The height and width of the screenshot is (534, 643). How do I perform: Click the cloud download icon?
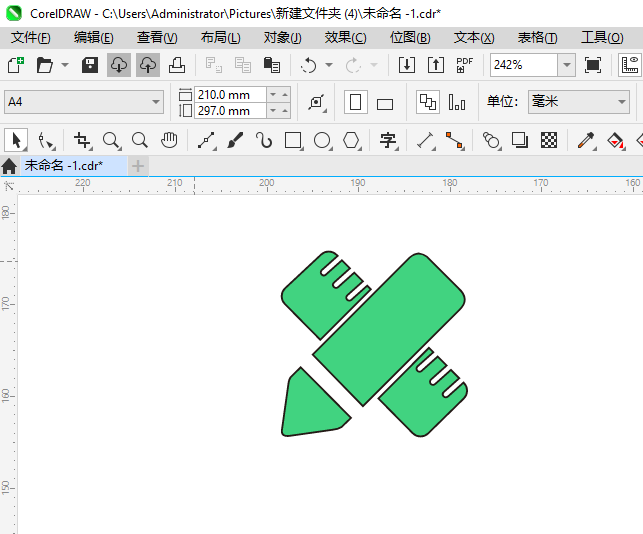[x=119, y=65]
